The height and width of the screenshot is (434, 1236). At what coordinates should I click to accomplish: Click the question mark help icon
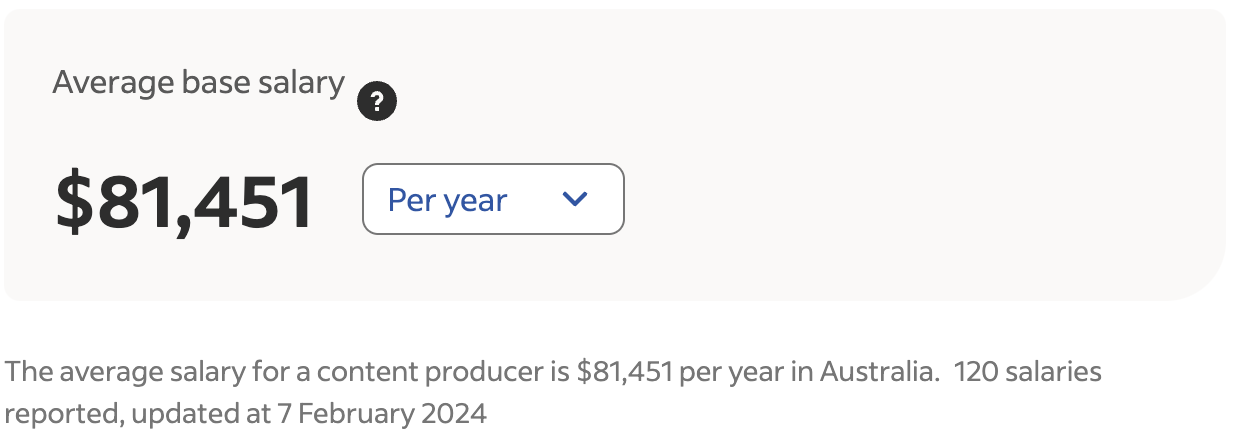click(377, 101)
